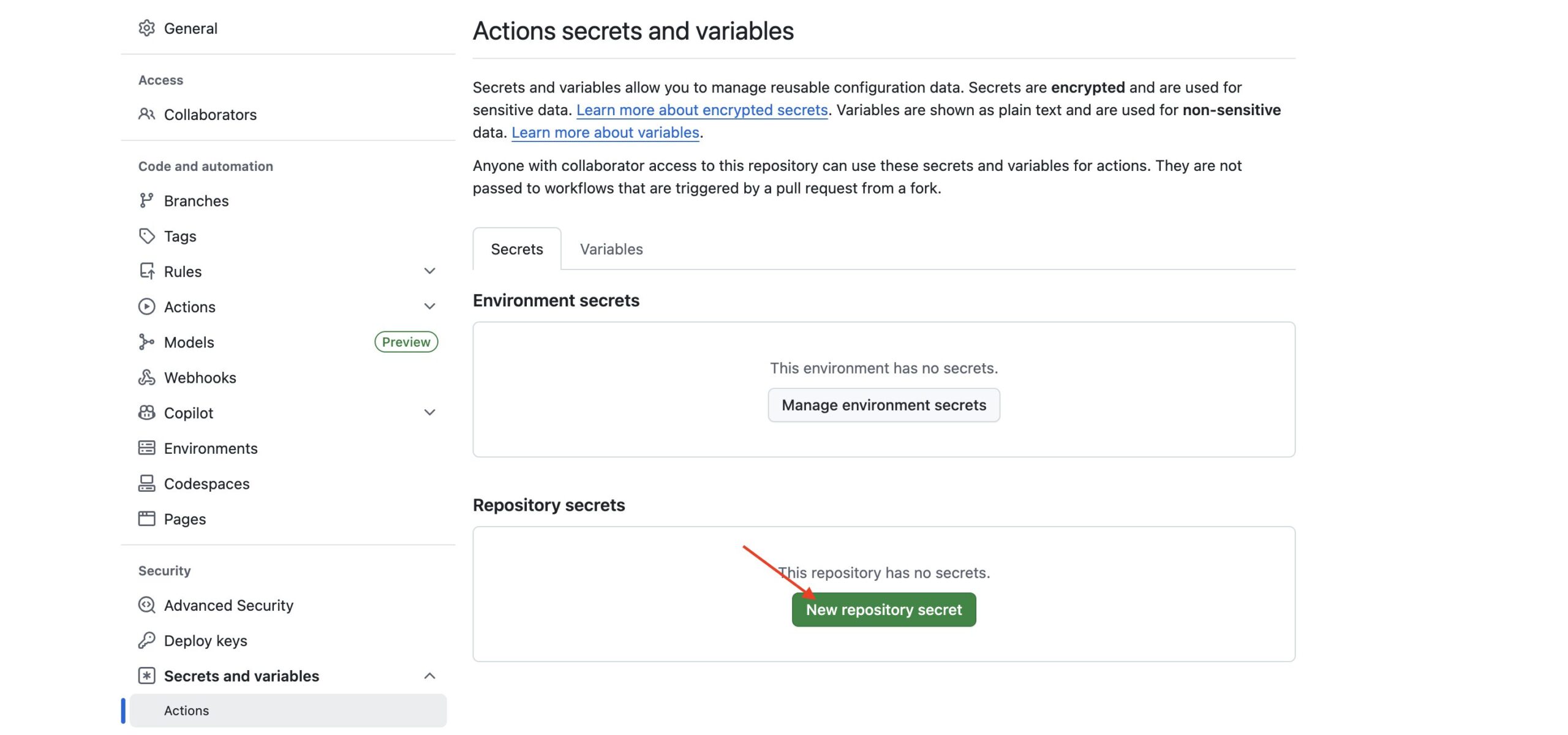
Task: Click the Environments server icon
Action: (x=146, y=448)
